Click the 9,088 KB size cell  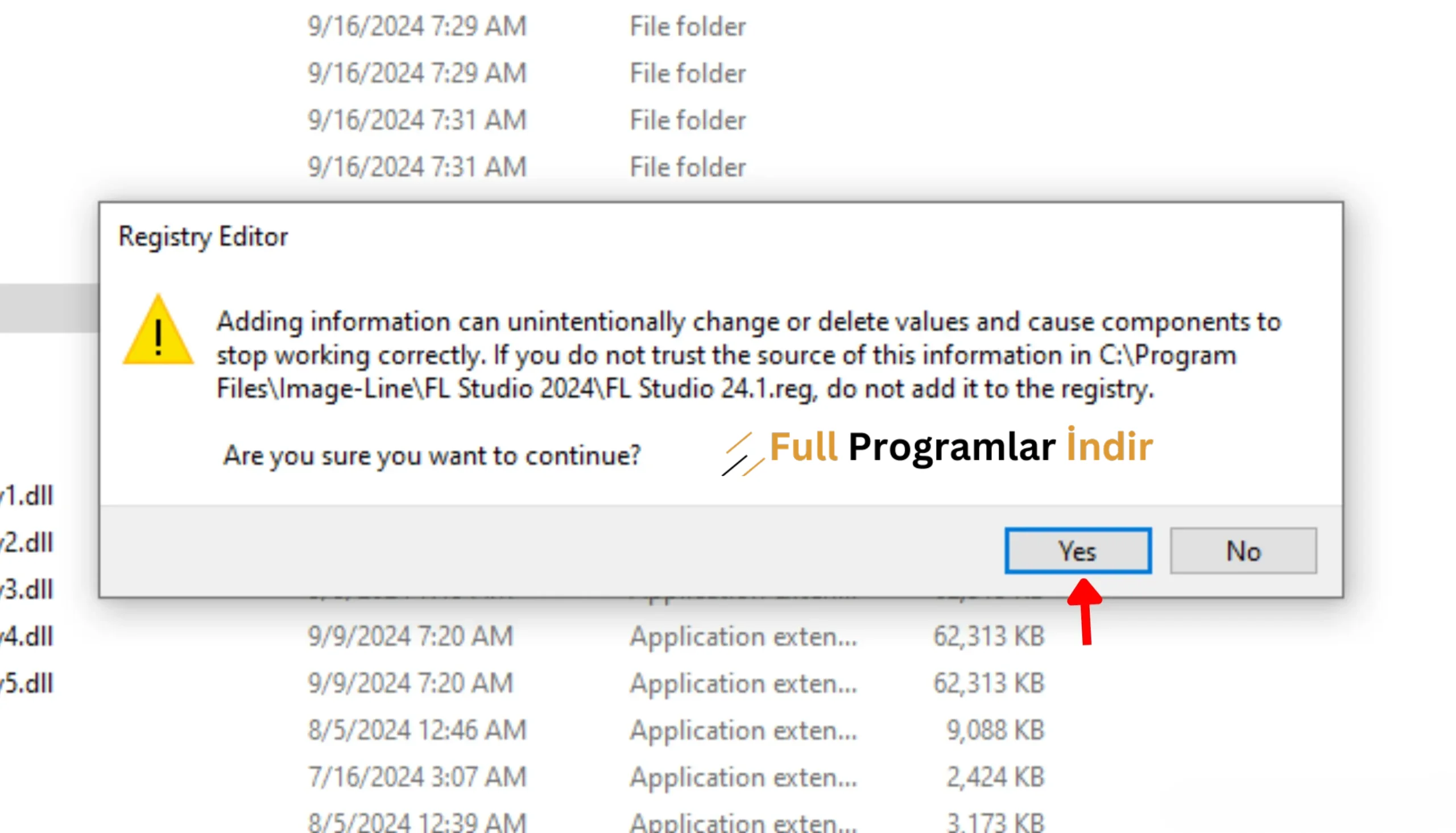995,730
